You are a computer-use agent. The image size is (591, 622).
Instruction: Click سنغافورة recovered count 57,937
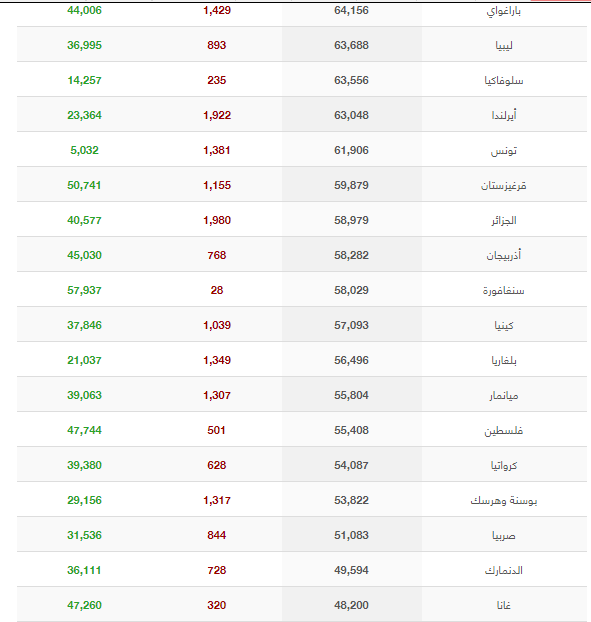point(84,290)
